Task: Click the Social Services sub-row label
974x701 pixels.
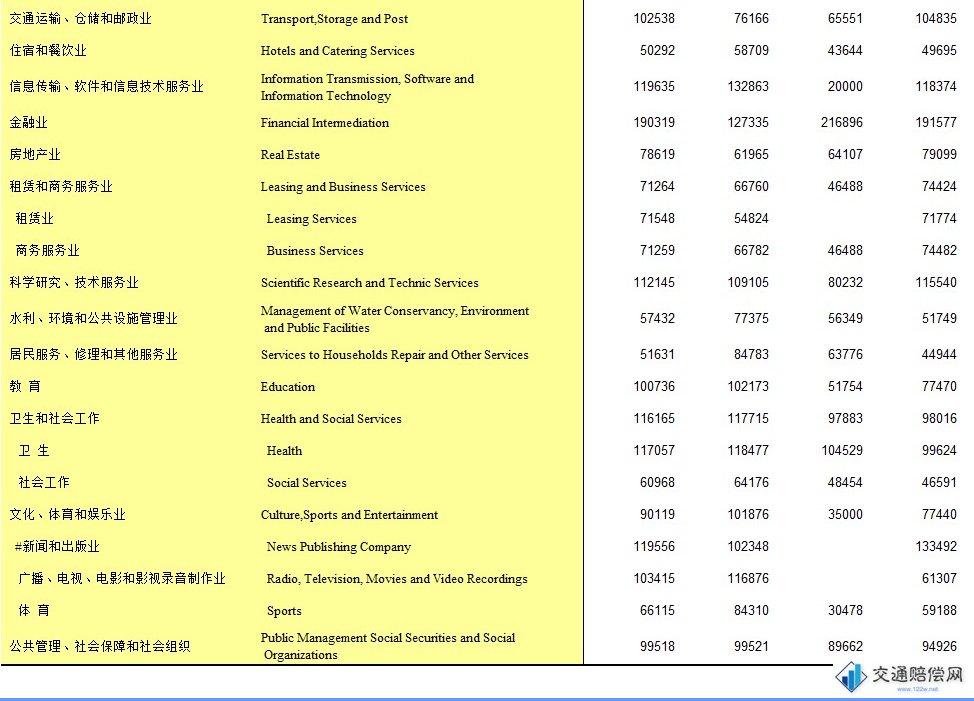Action: [x=306, y=482]
